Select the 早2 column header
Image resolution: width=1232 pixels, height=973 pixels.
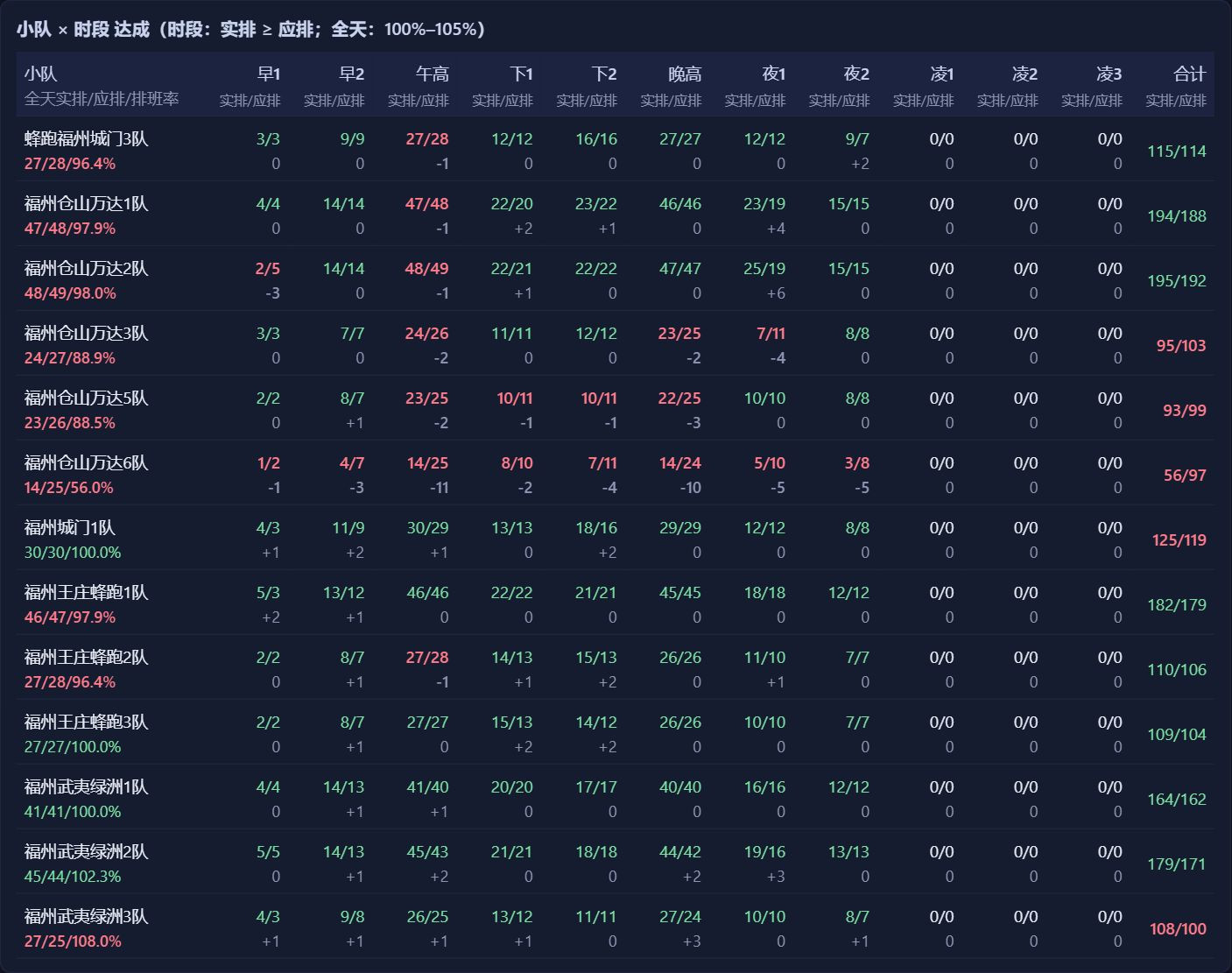pos(352,74)
